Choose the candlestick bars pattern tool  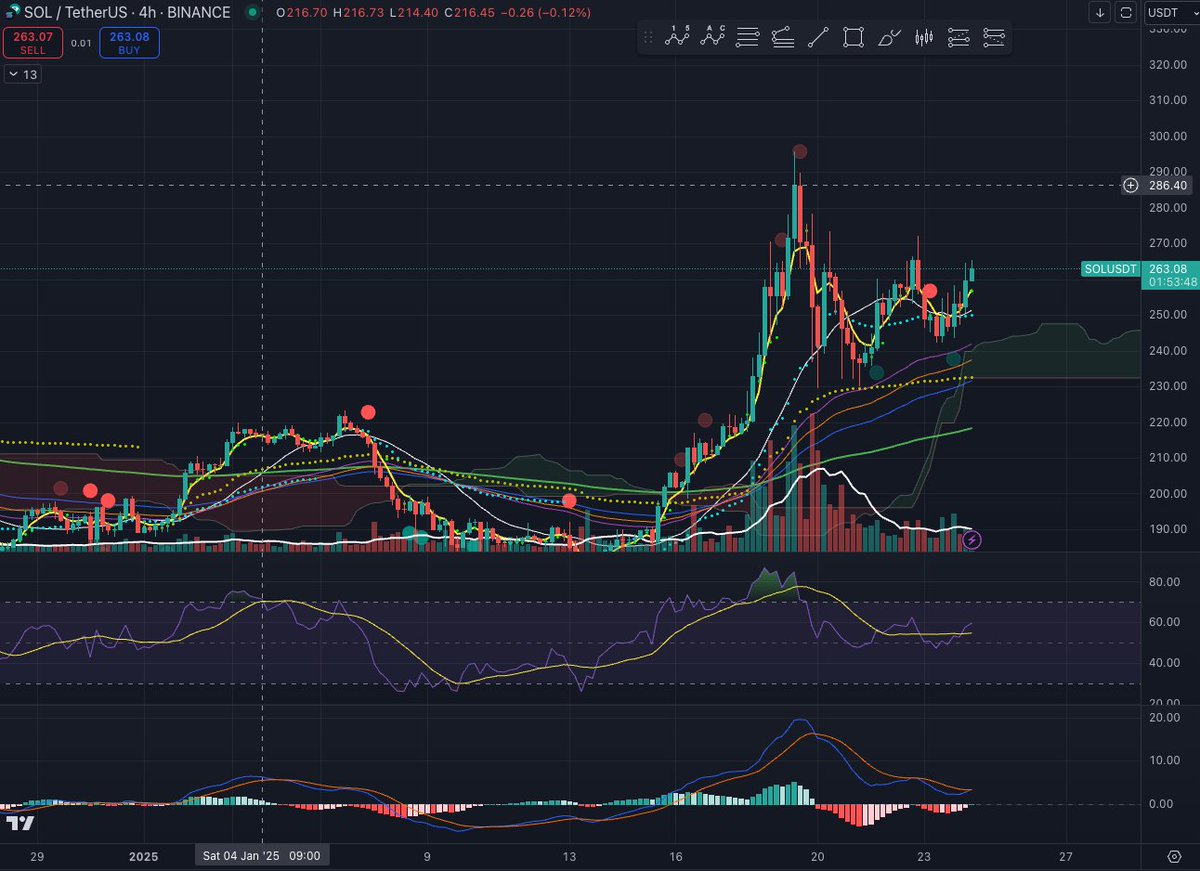[924, 38]
